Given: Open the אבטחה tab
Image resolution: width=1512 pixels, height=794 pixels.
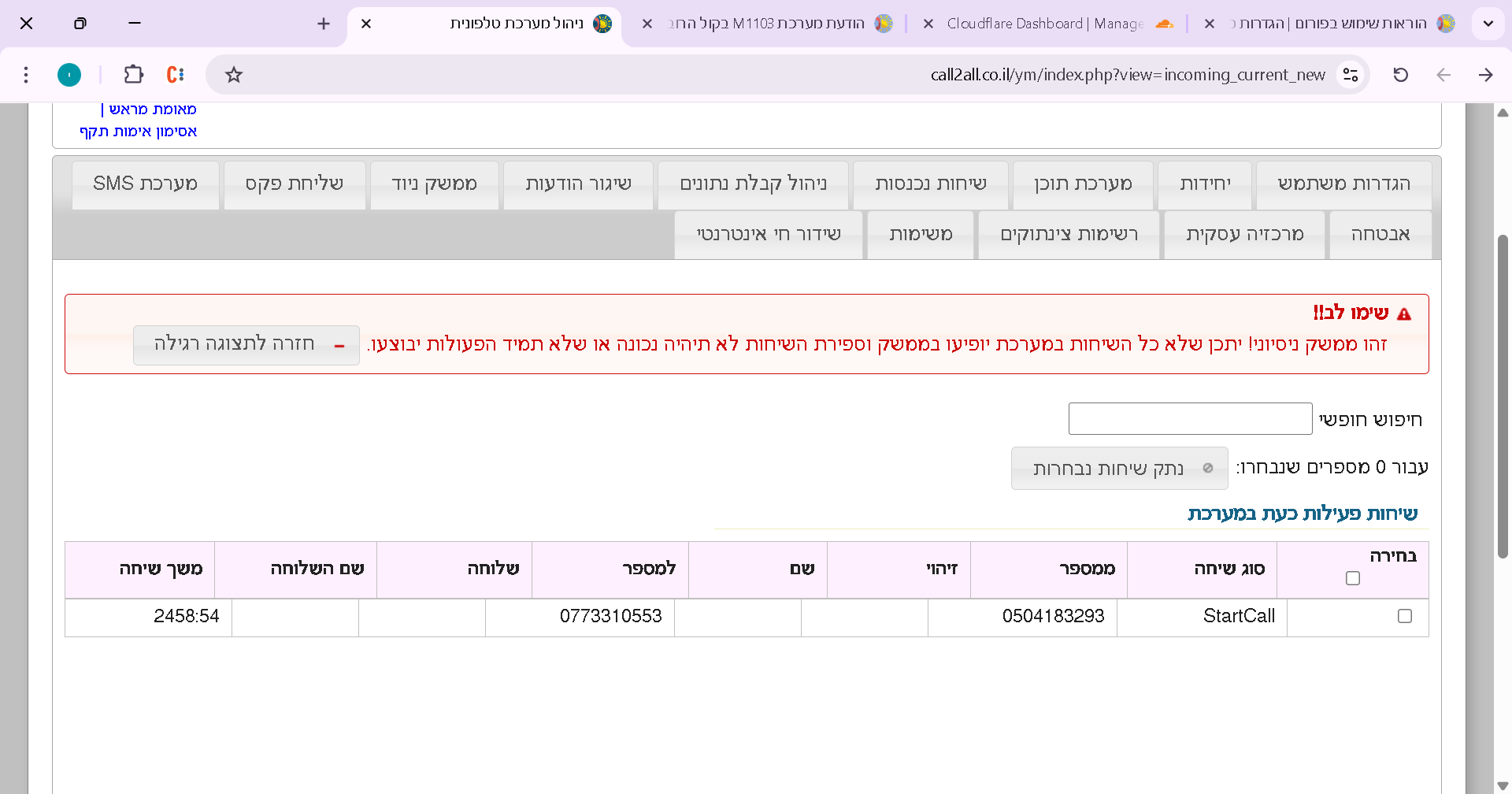Looking at the screenshot, I should click(x=1380, y=235).
